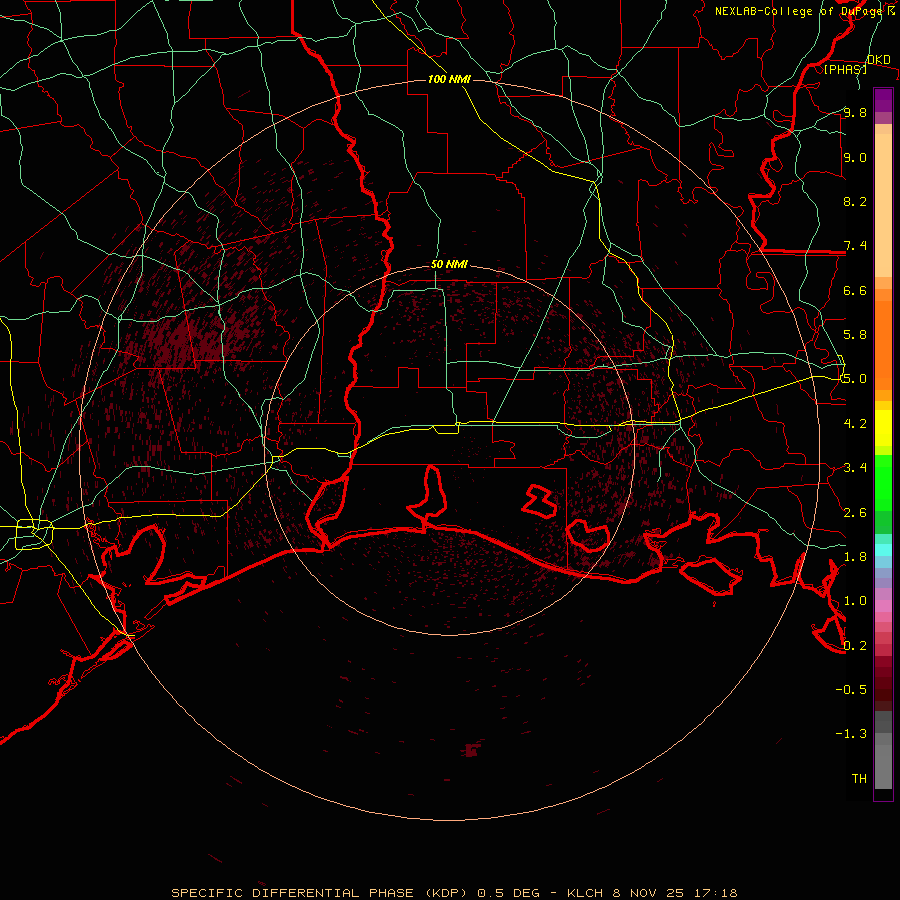Click the TH threshold label on scale
Screen dimensions: 900x900
pos(859,779)
